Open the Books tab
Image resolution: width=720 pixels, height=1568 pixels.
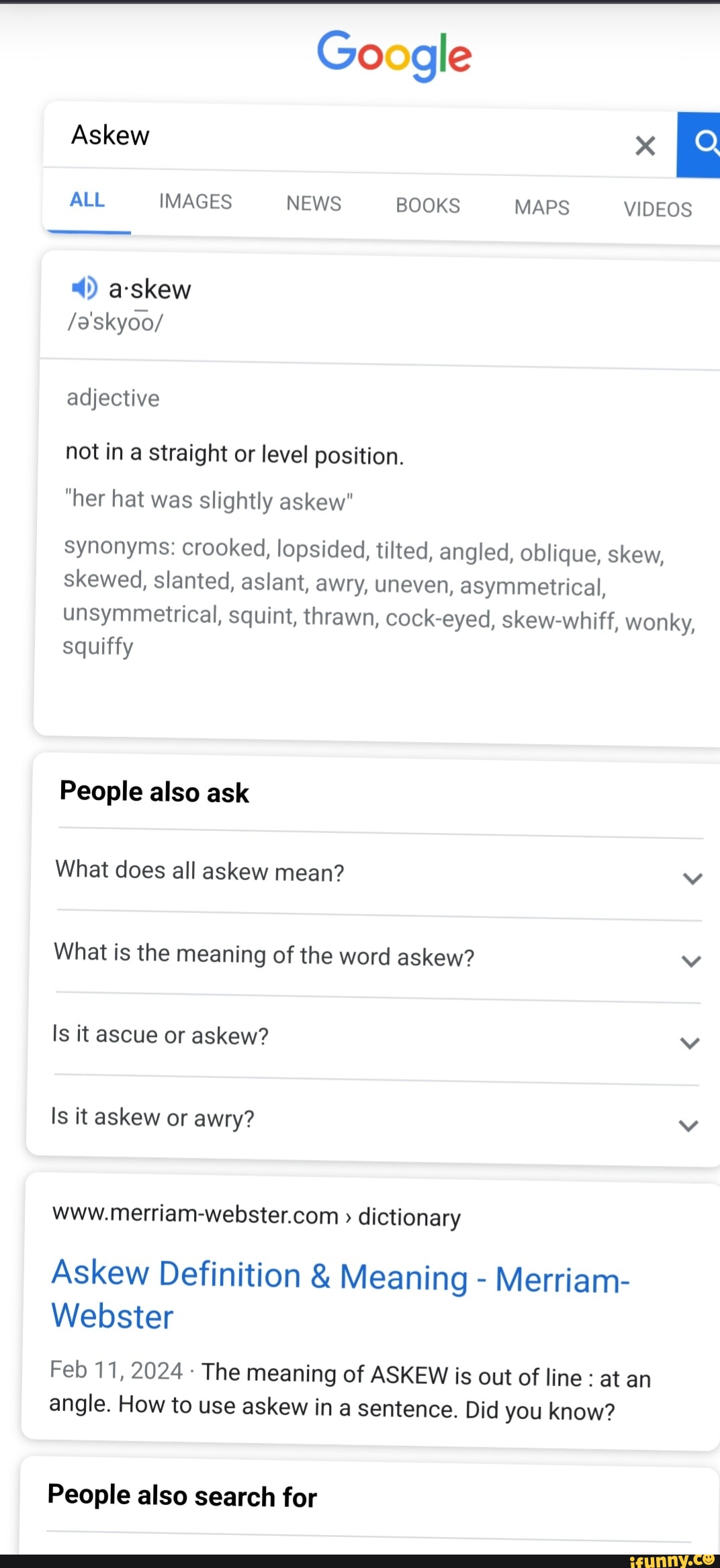click(428, 205)
